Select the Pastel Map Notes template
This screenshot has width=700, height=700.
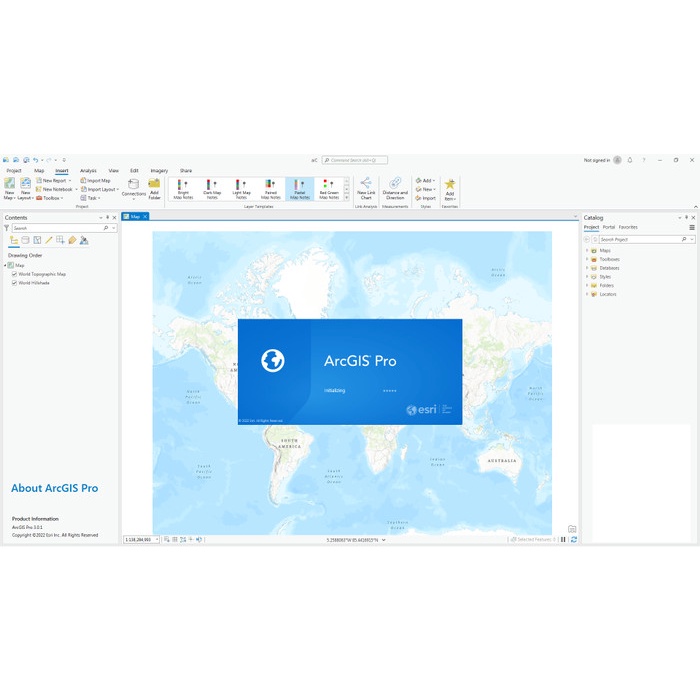click(x=300, y=189)
